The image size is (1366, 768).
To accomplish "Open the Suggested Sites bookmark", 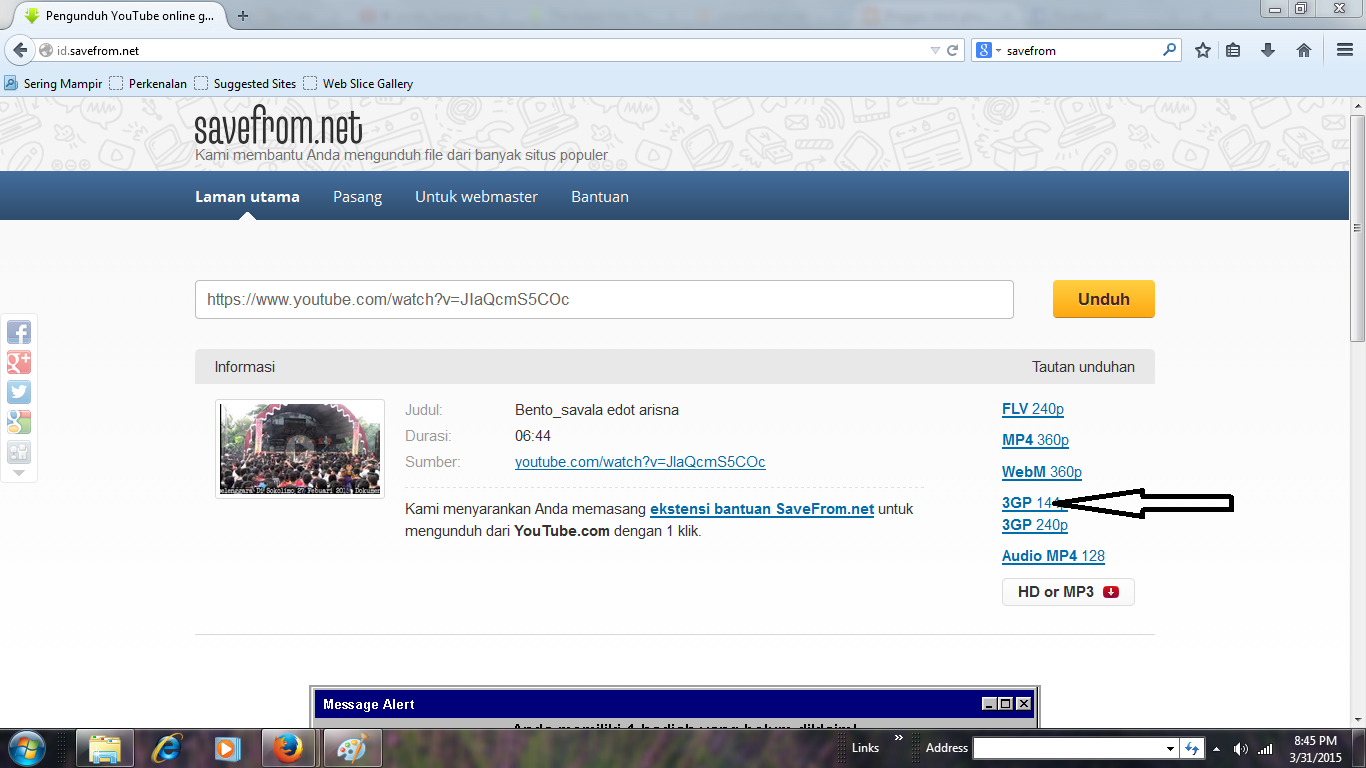I will coord(245,84).
